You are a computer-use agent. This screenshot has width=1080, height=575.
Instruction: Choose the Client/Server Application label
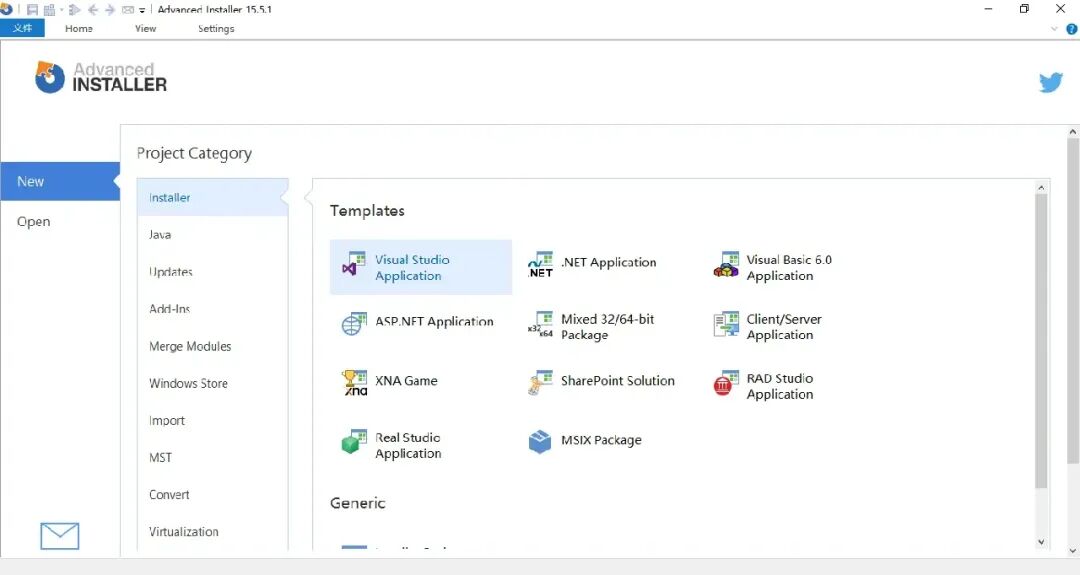tap(784, 326)
